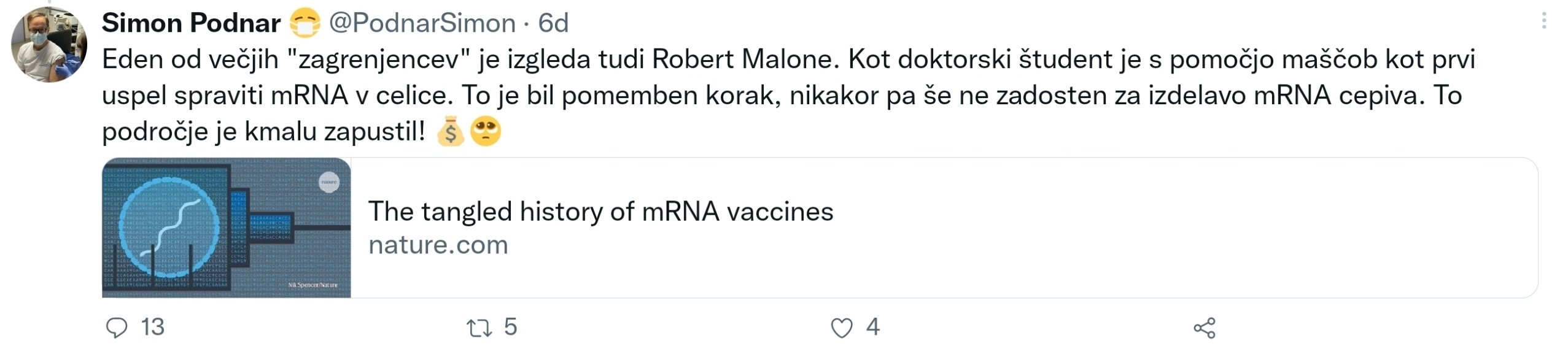Click the Simon Podnar display name
Viewport: 1568px width, 344px height.
click(x=191, y=23)
